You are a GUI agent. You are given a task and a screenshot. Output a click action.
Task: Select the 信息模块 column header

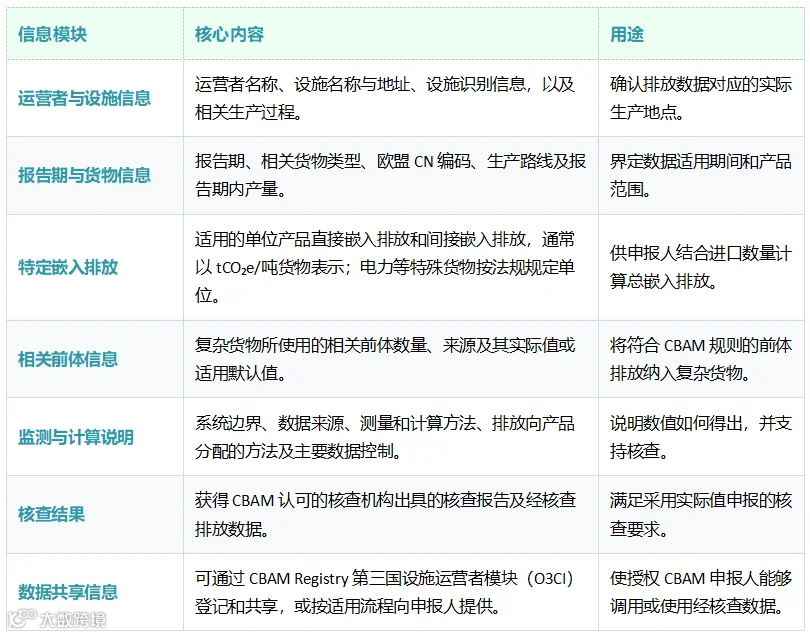point(52,35)
